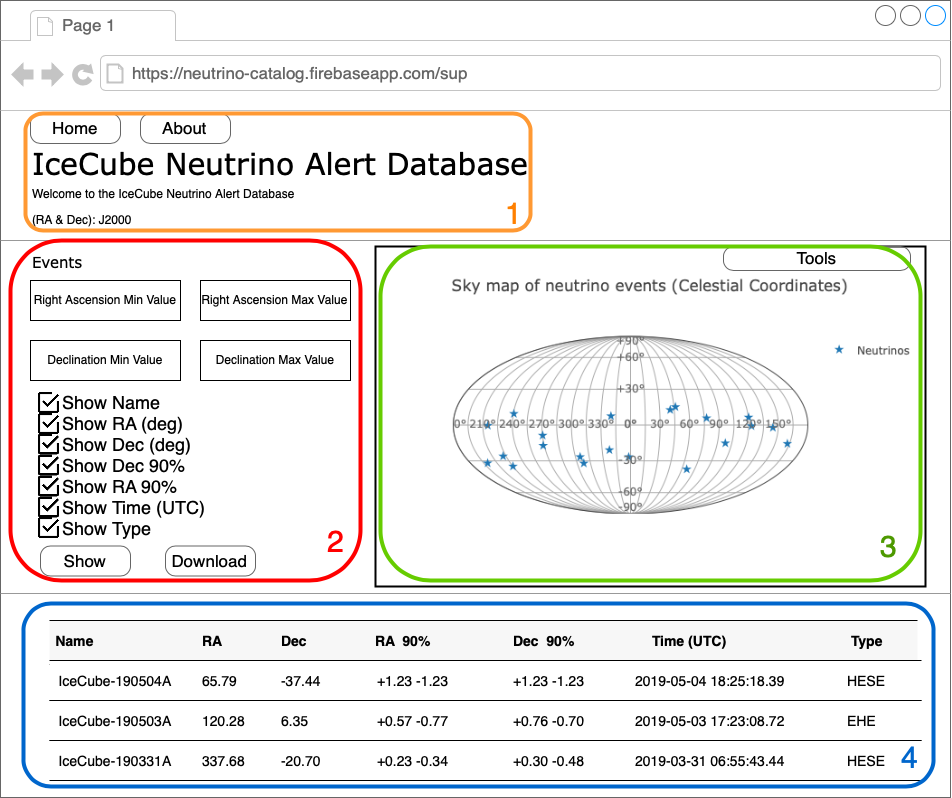The width and height of the screenshot is (952, 798).
Task: Uncheck the Show Name checkbox
Action: pyautogui.click(x=49, y=403)
